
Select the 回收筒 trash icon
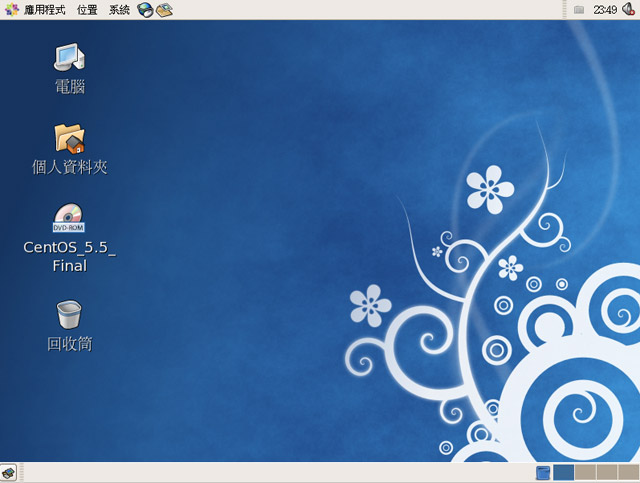(x=69, y=314)
